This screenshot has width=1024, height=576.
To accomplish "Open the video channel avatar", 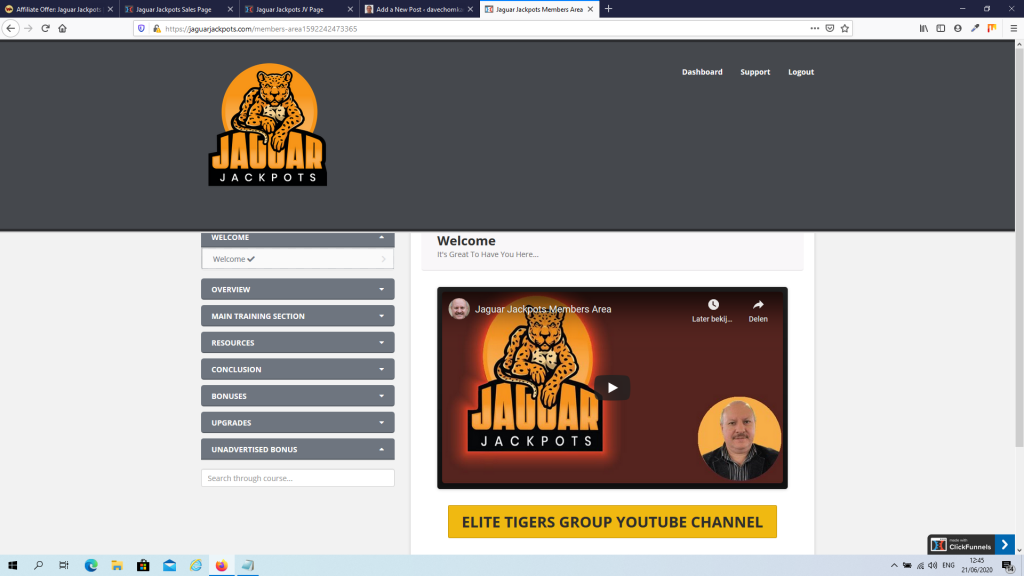I will point(459,309).
